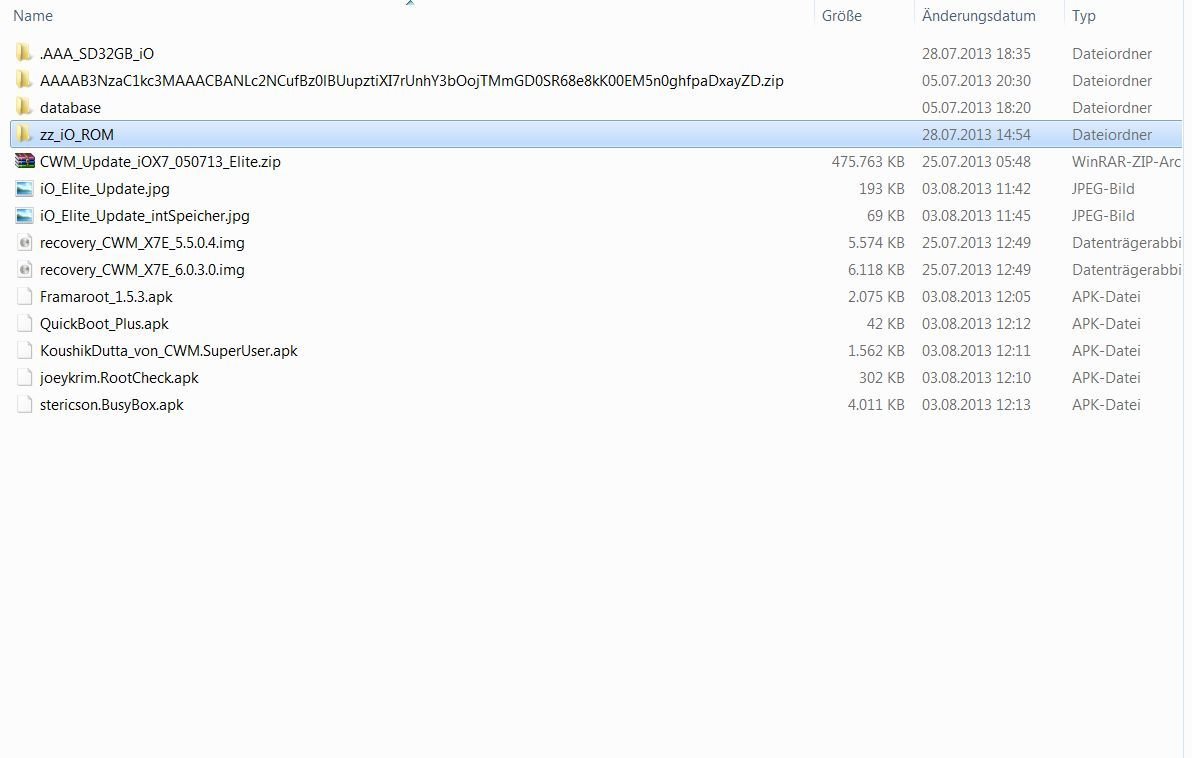Viewport: 1192px width, 758px height.
Task: Click Dateiordner type of database folder
Action: tap(1112, 108)
